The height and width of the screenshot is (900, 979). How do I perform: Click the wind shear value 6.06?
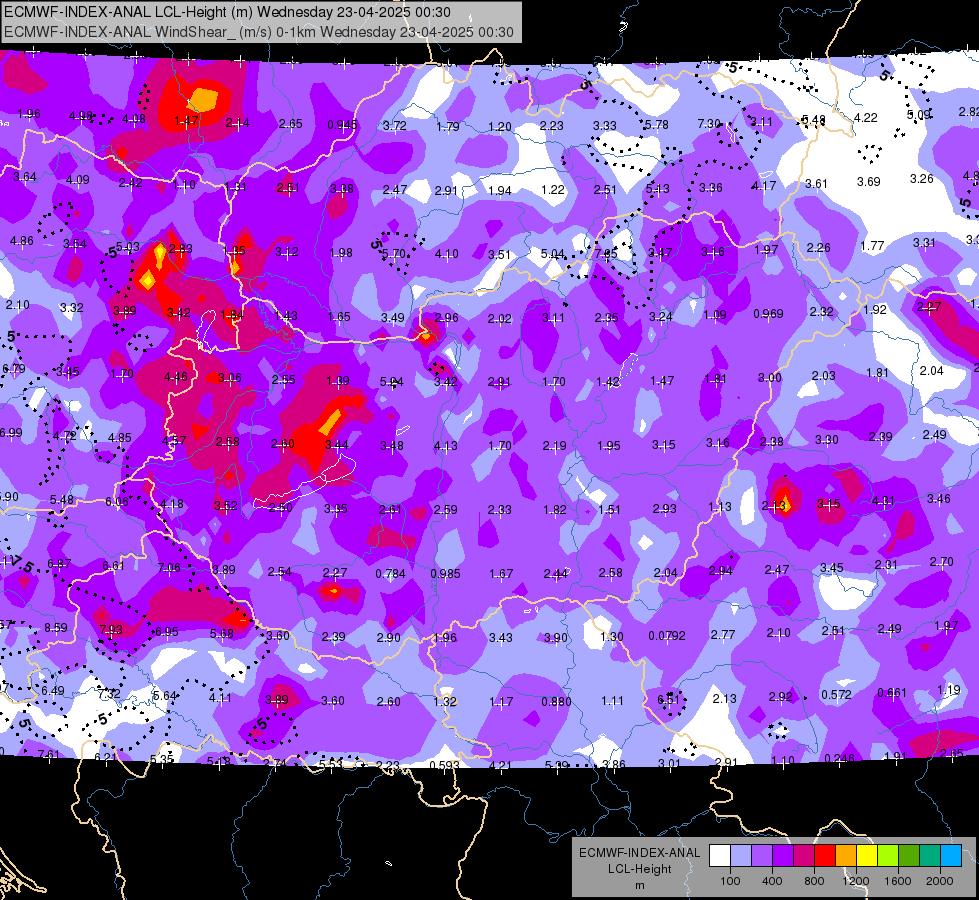(x=116, y=502)
